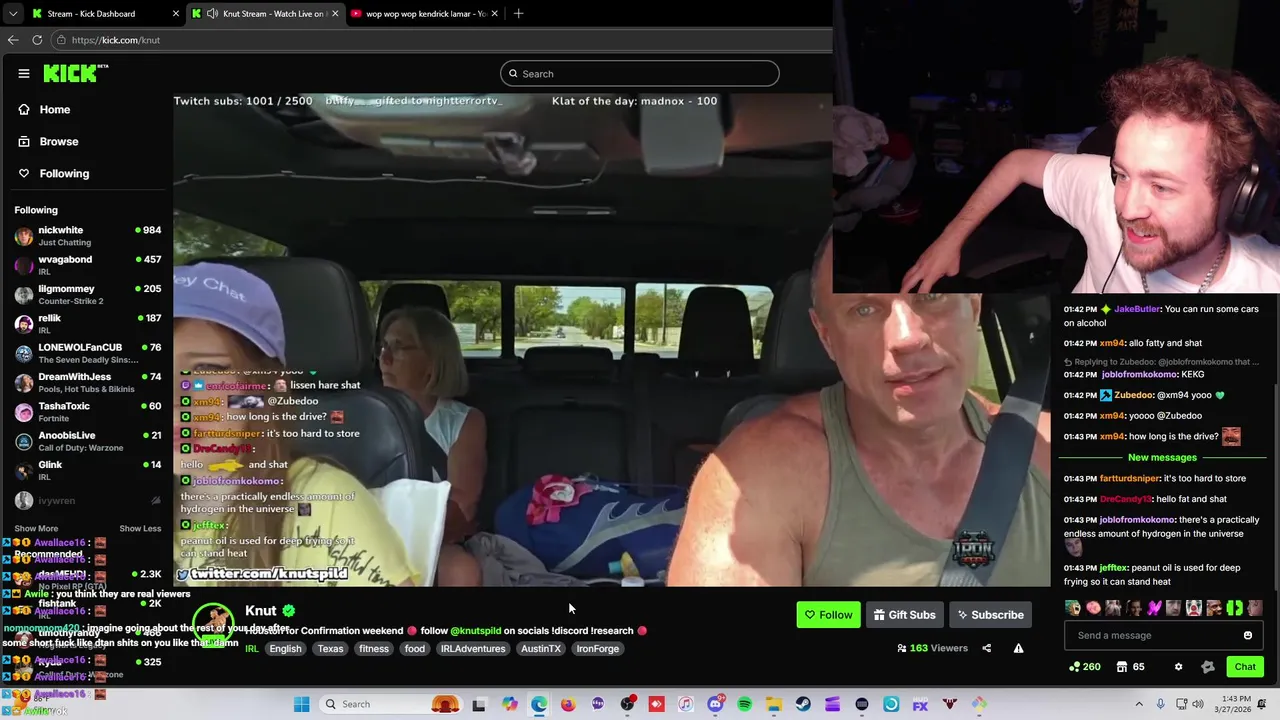Select the AustinTX tag
This screenshot has width=1280, height=720.
click(541, 649)
